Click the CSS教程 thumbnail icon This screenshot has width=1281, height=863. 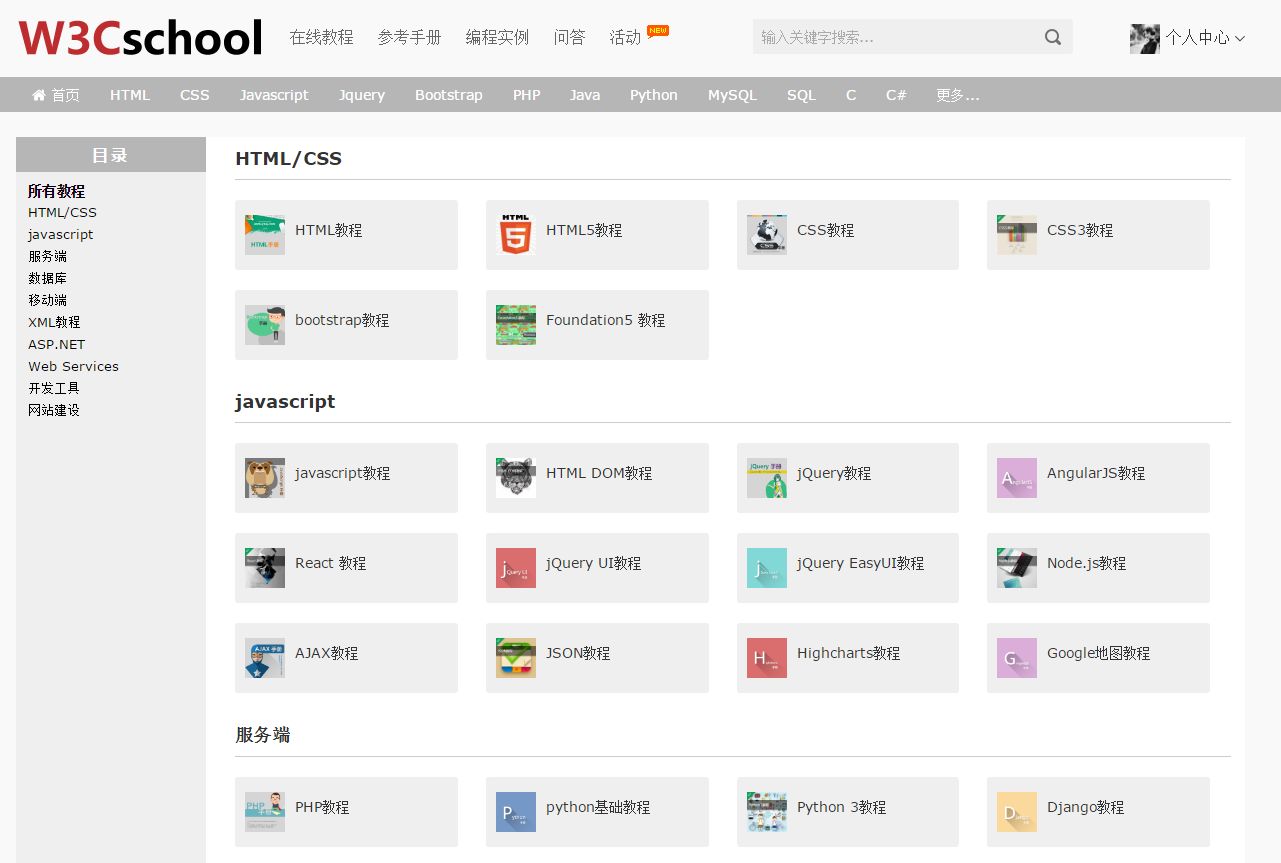tap(767, 235)
